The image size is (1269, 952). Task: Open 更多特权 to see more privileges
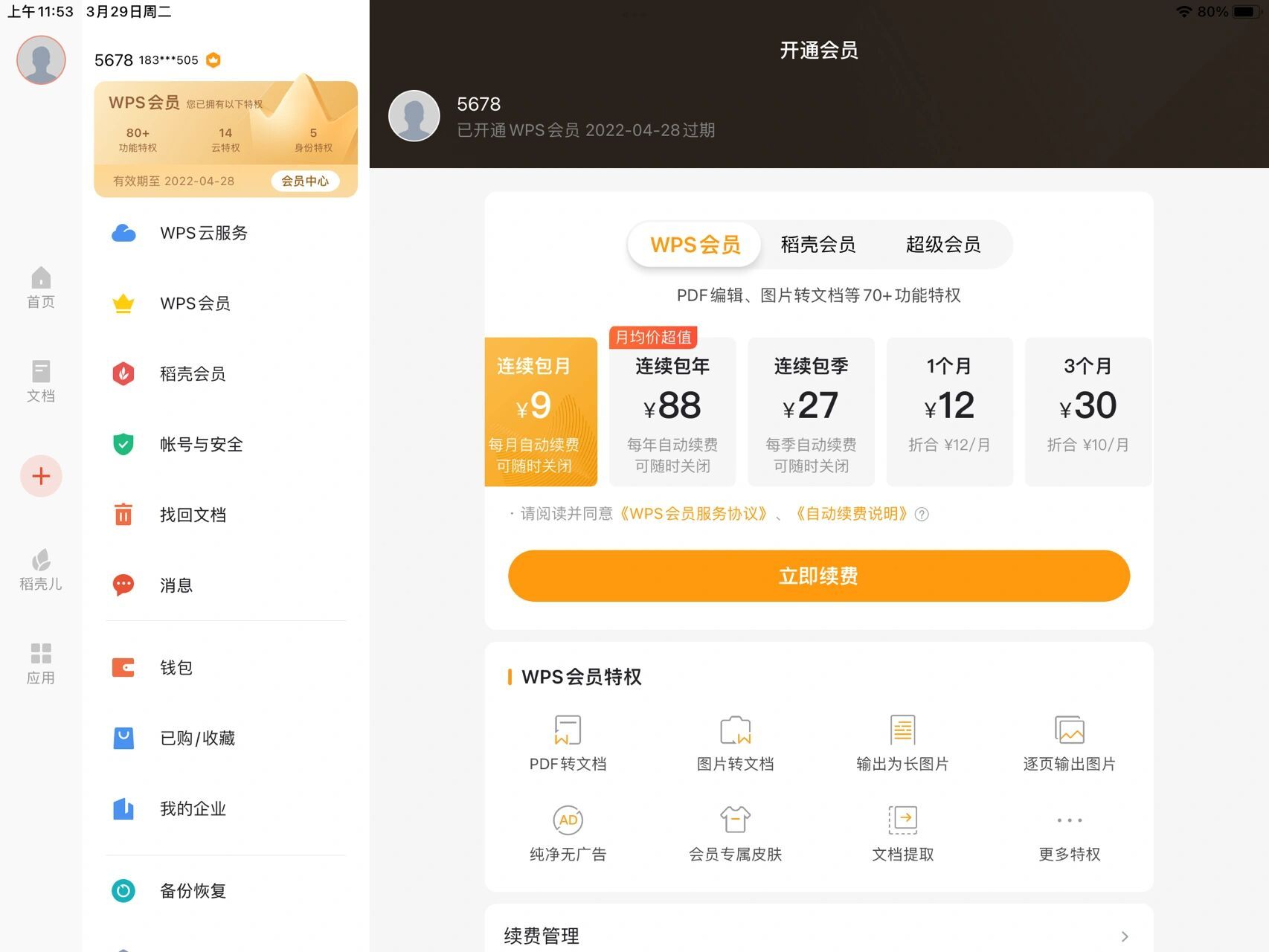[1069, 832]
